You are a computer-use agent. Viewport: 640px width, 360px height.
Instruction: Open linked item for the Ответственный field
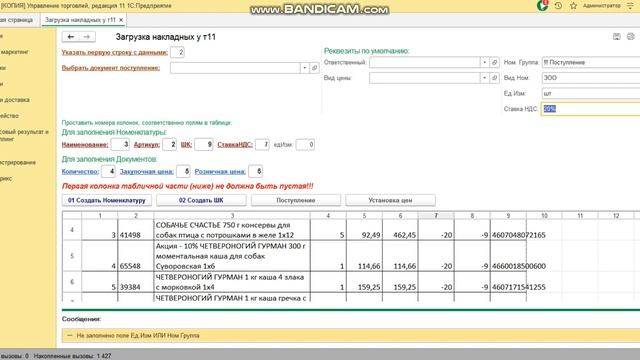point(494,62)
